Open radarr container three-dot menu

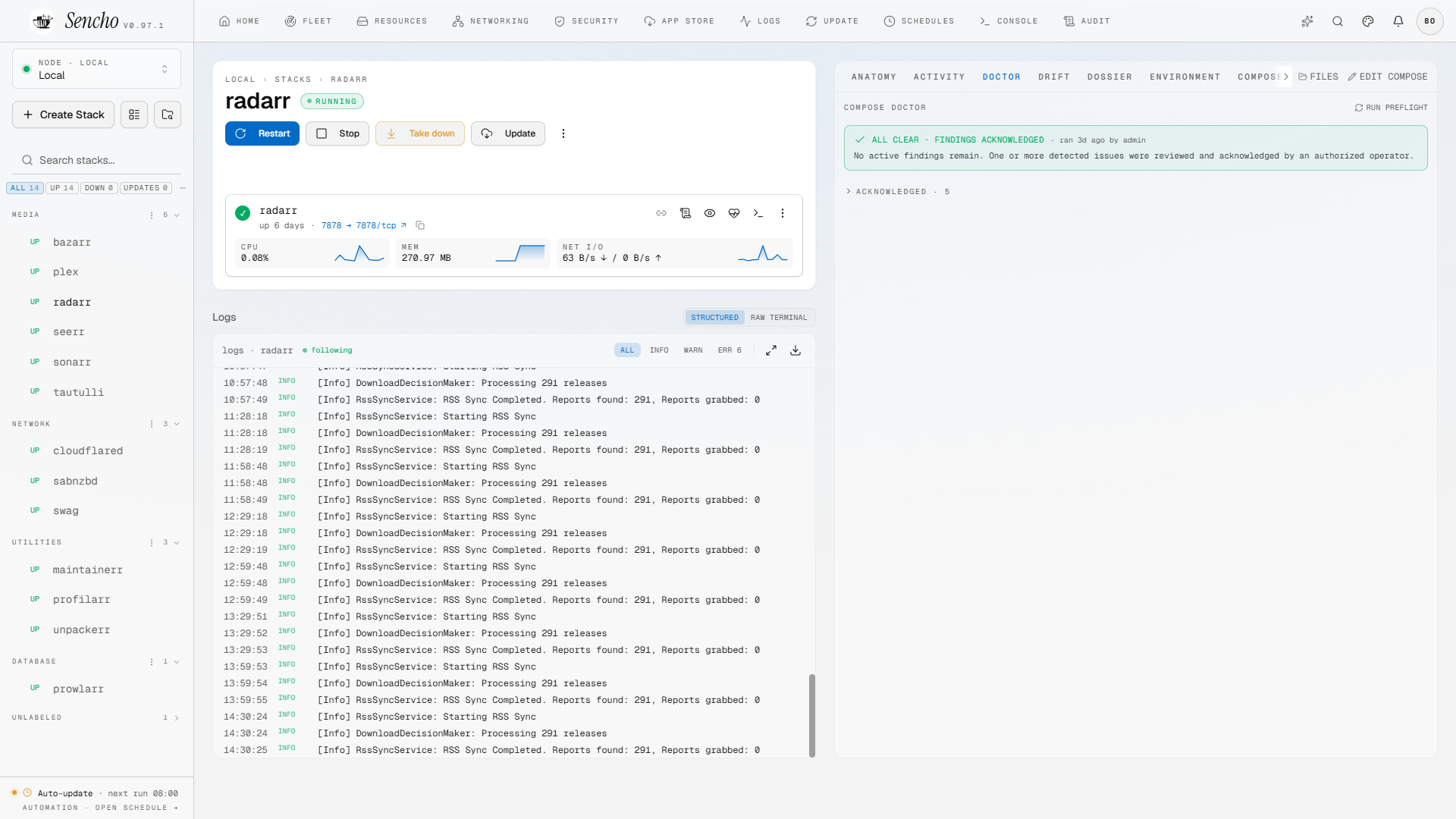783,213
